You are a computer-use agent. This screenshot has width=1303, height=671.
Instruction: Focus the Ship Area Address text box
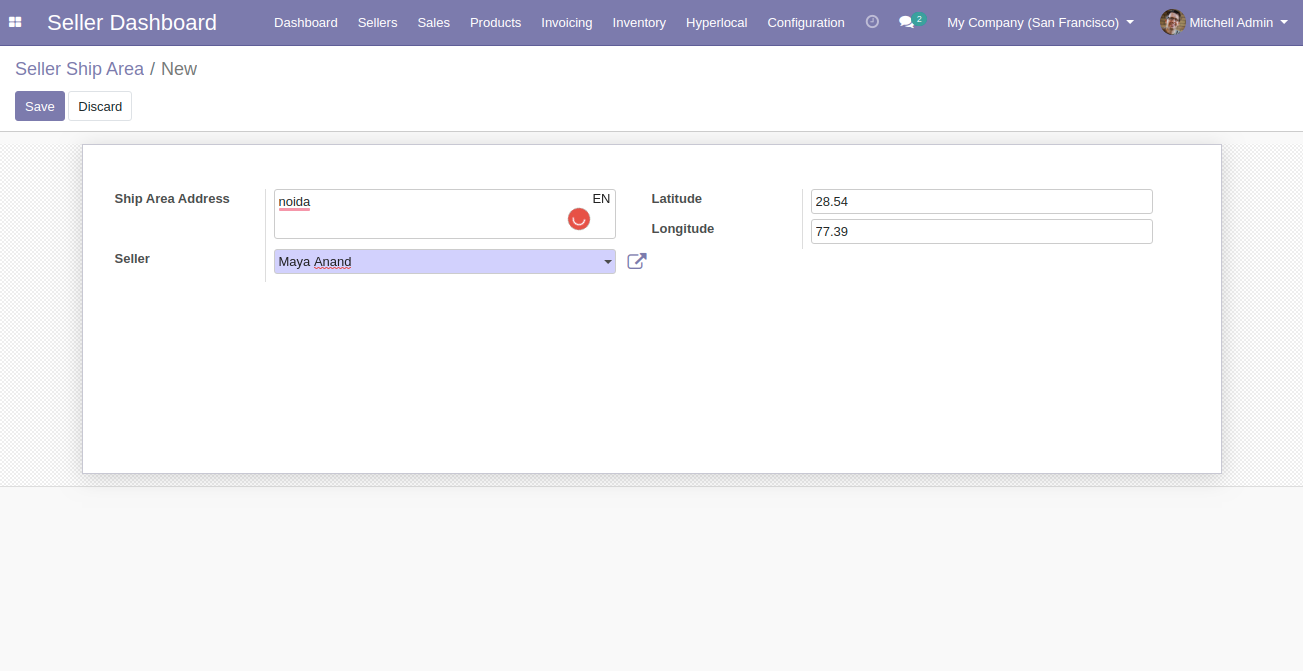pos(445,214)
